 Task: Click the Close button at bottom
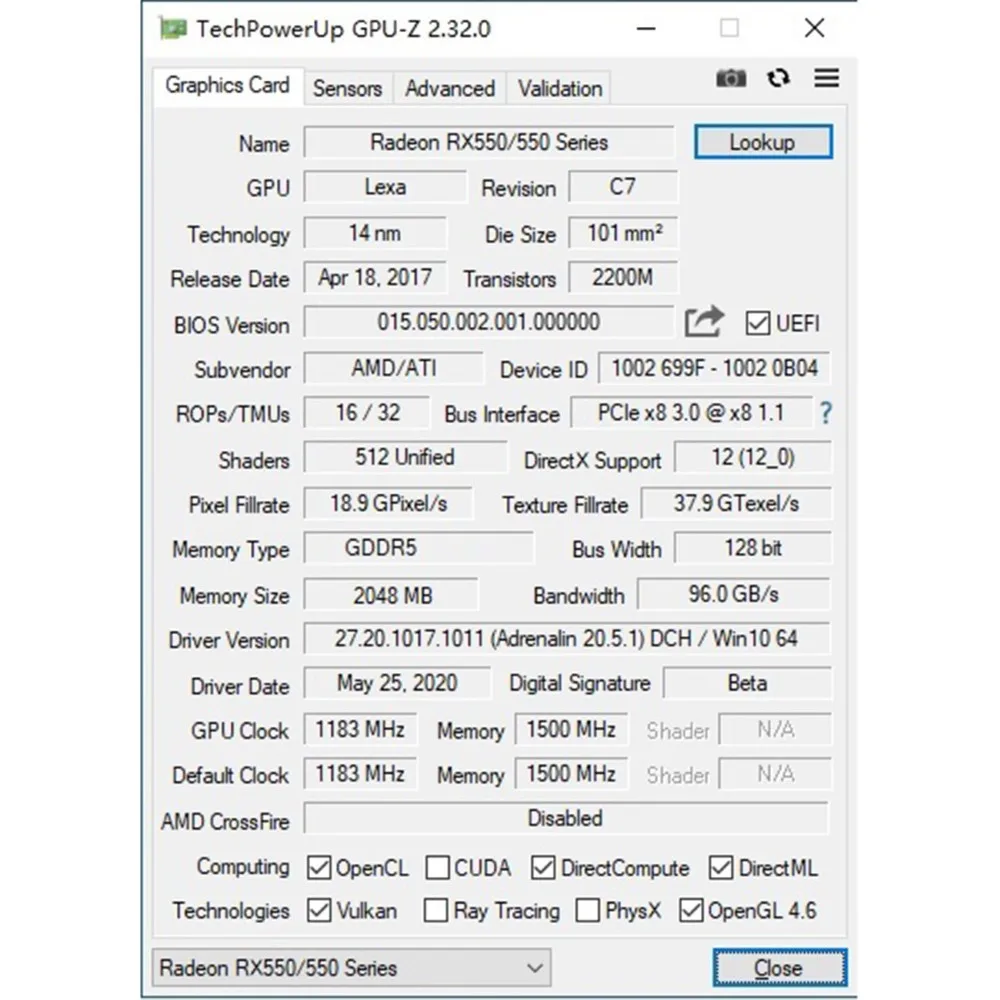click(779, 967)
